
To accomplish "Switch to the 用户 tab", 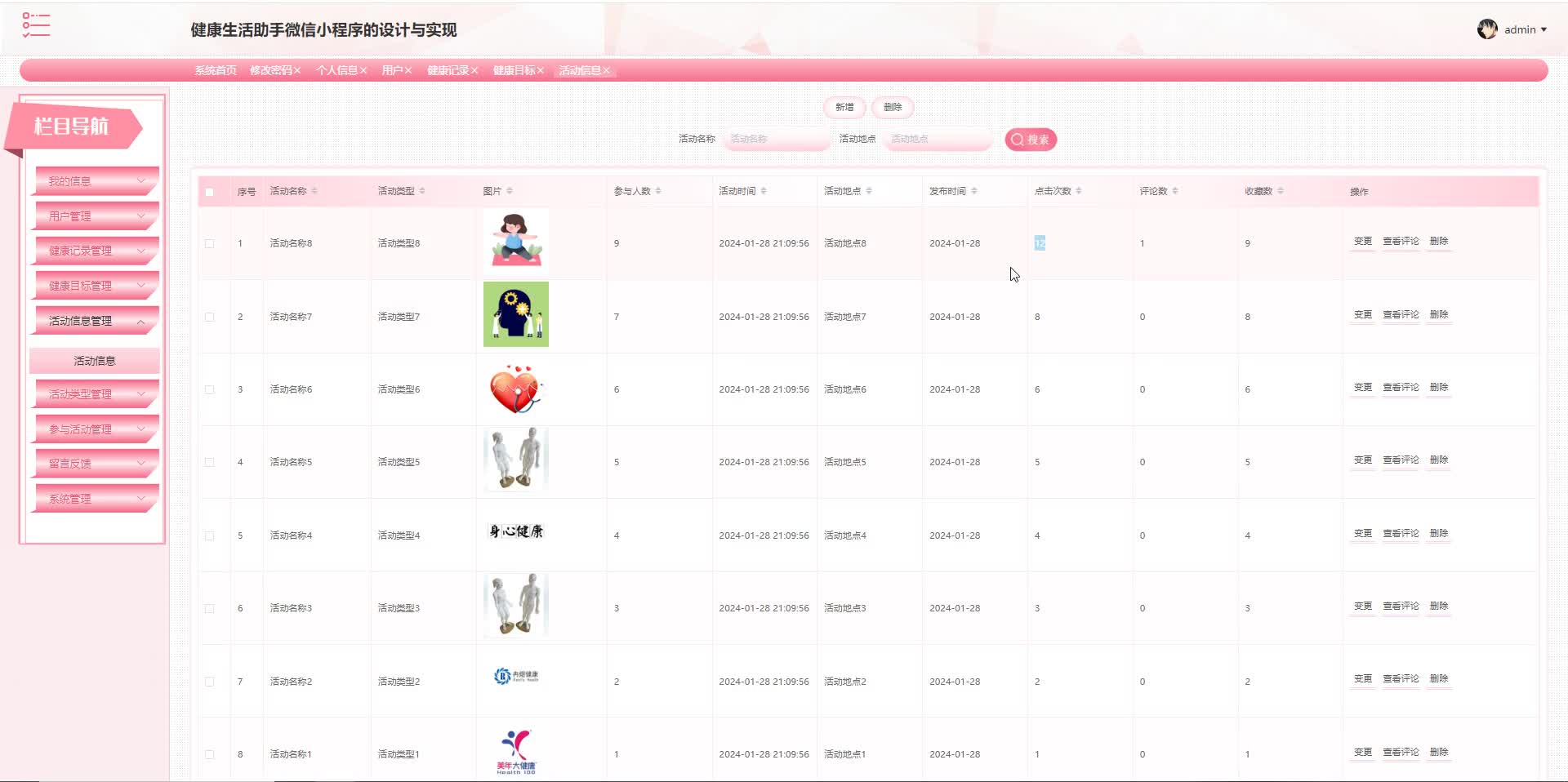I will point(392,70).
